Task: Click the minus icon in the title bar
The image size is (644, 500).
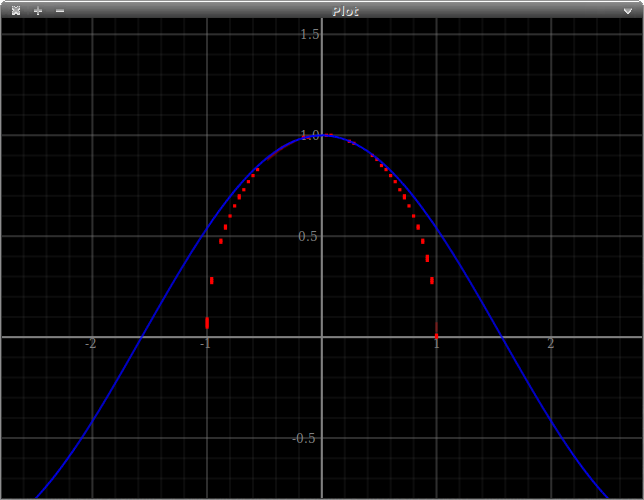Action: click(x=60, y=10)
